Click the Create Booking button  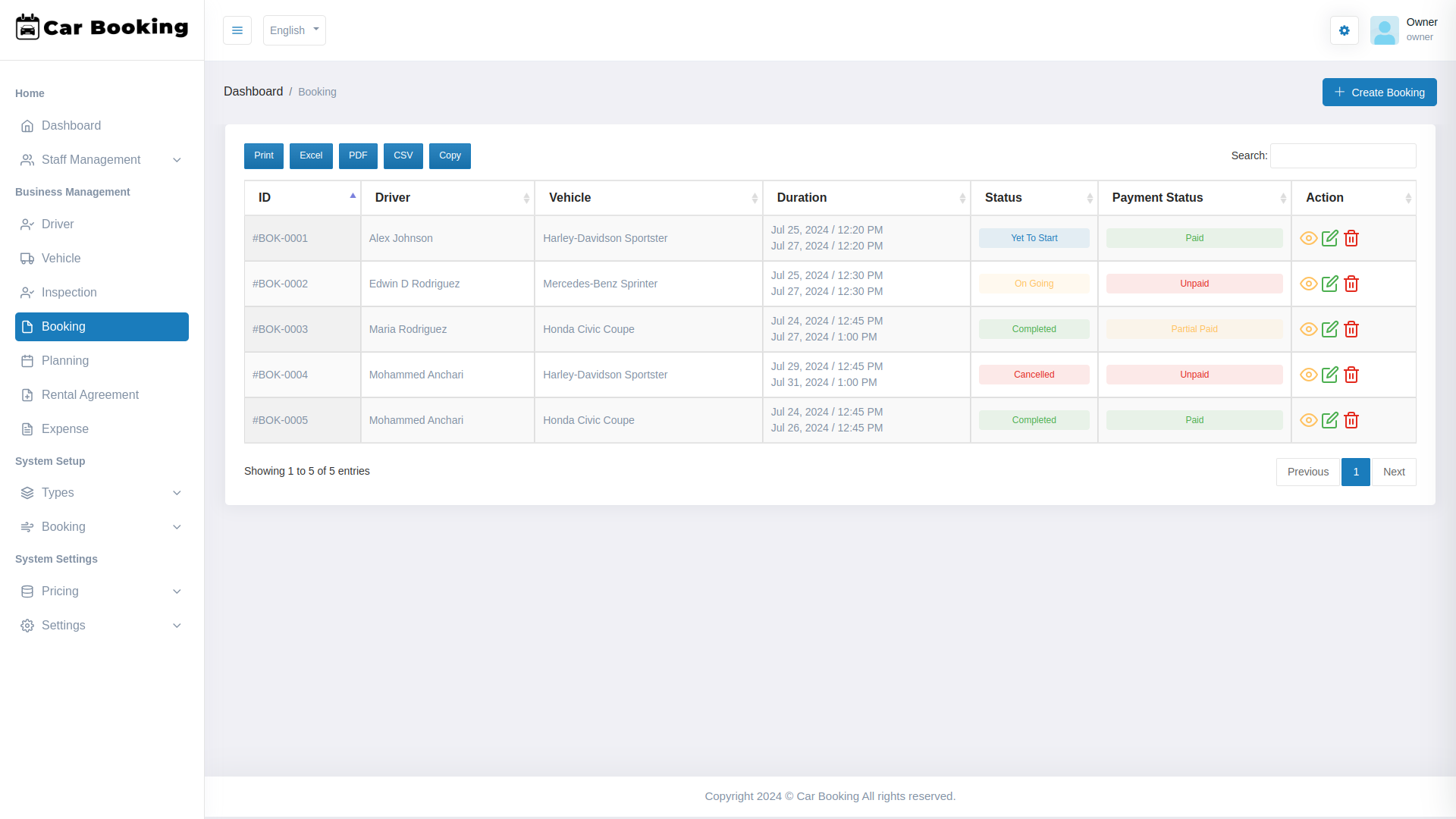1379,92
